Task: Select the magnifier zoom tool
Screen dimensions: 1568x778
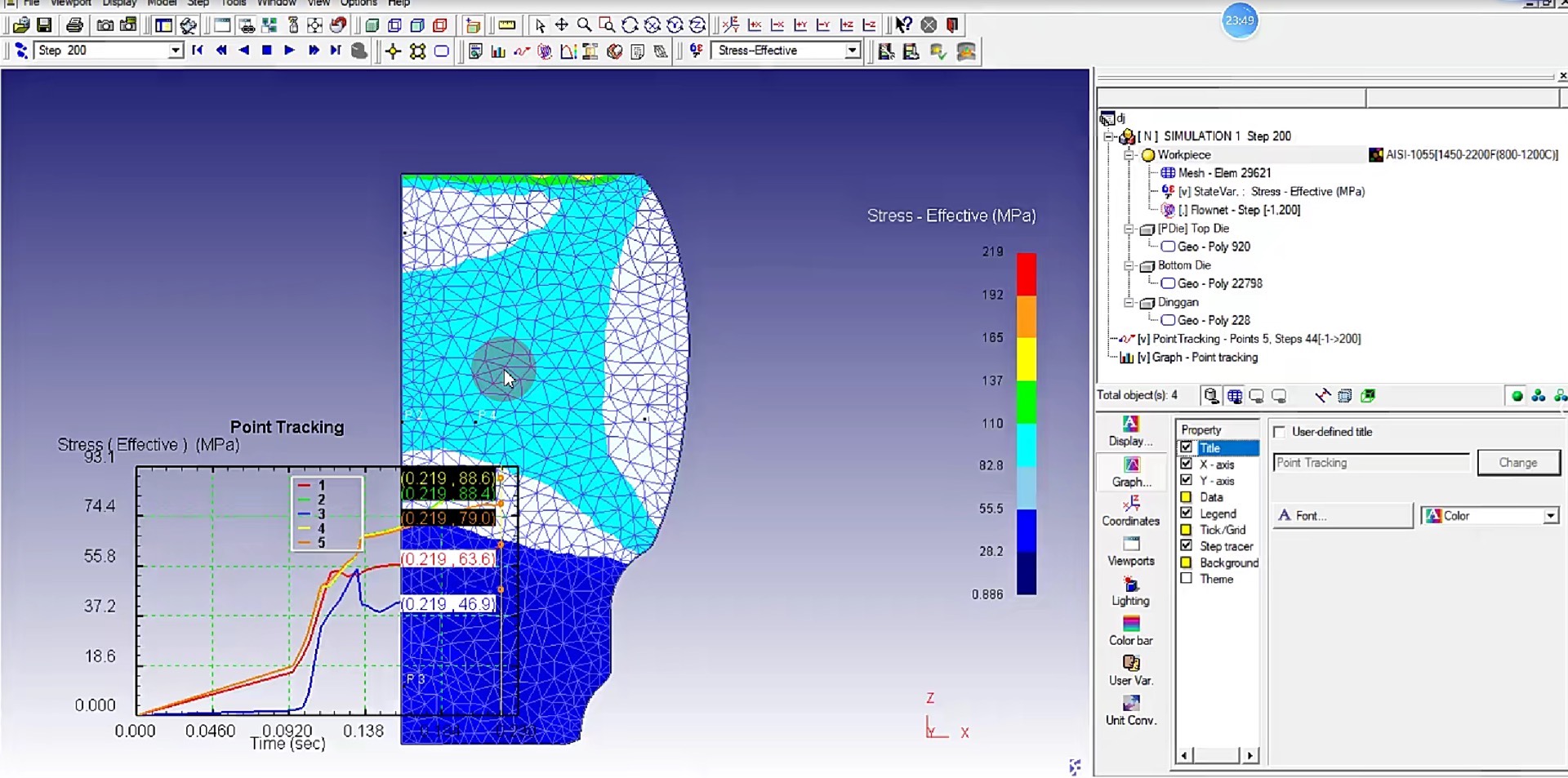Action: tap(584, 25)
